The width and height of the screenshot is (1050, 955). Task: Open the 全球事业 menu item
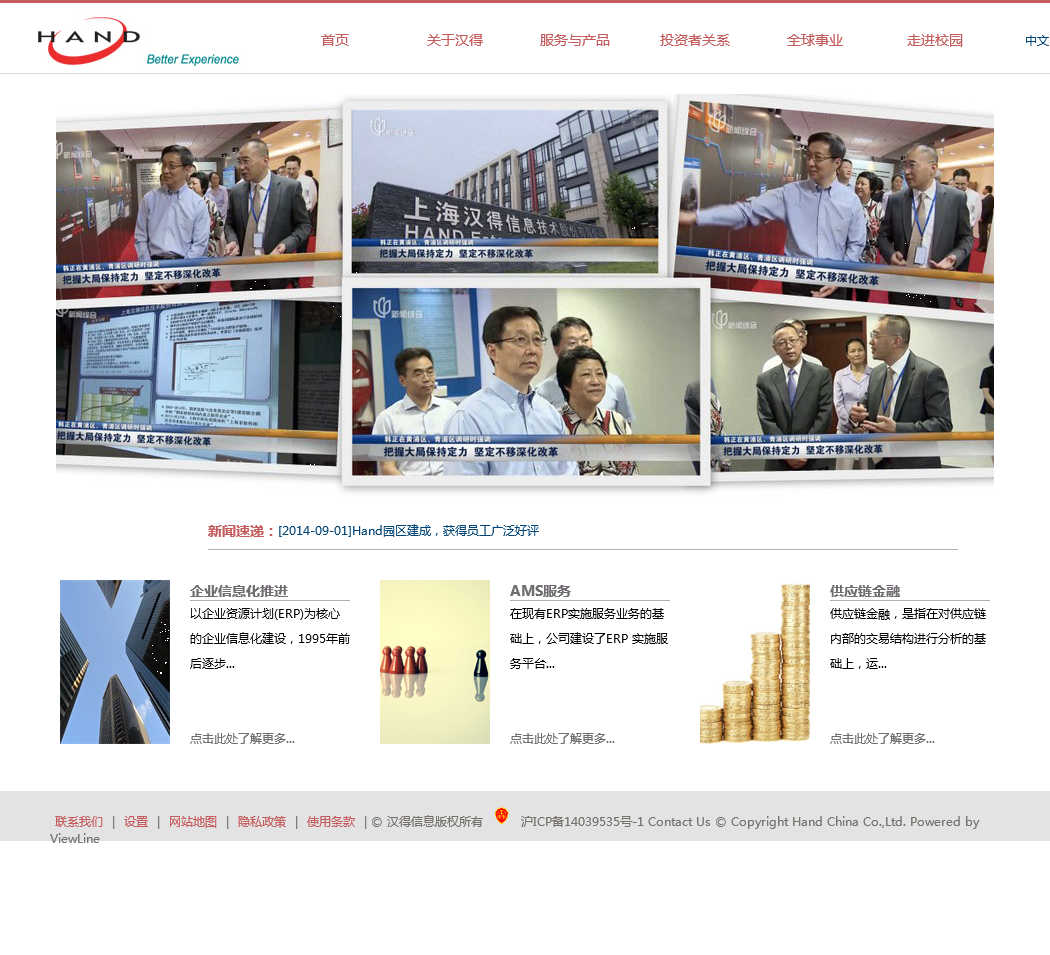click(x=814, y=40)
